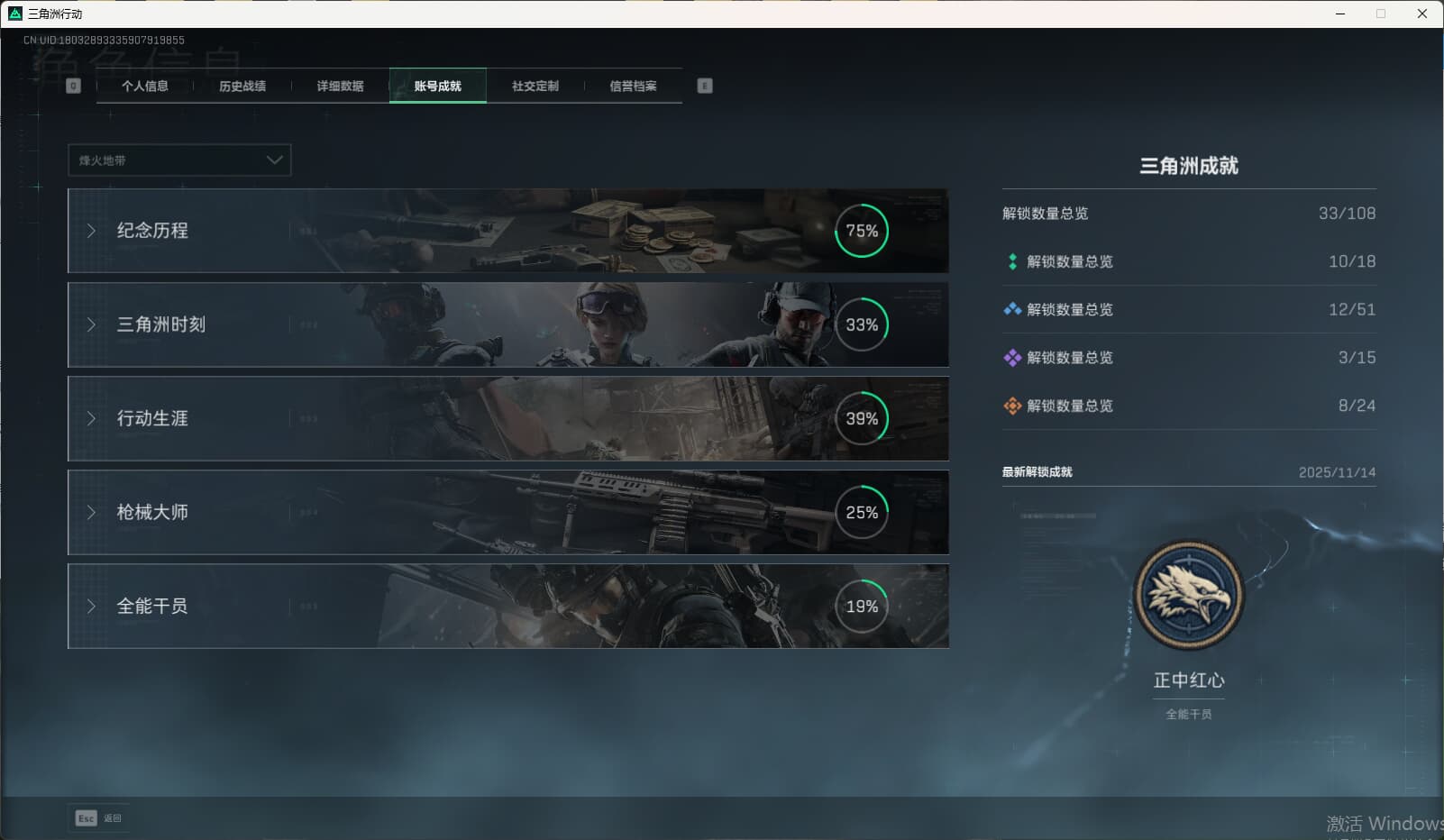Click the green tier icon beside 10/18
Image resolution: width=1444 pixels, height=840 pixels.
1012,261
